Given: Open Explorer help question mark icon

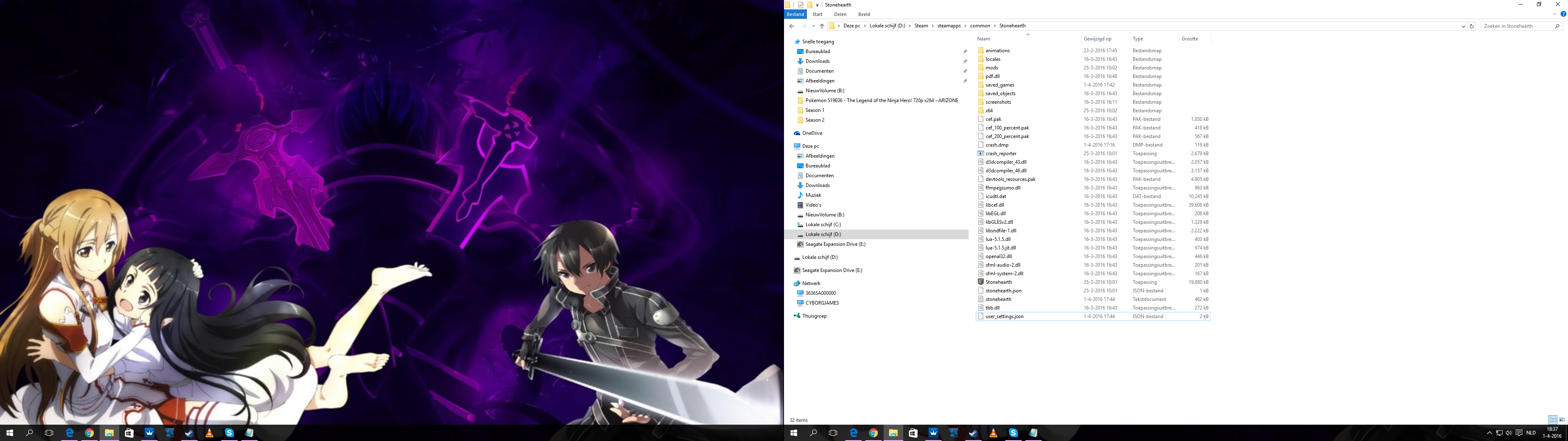Looking at the screenshot, I should [1563, 14].
